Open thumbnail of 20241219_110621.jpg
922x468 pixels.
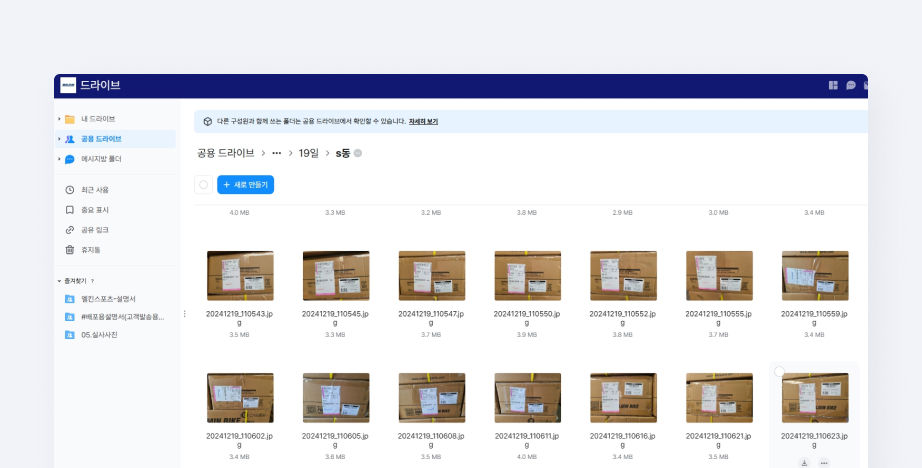tap(719, 398)
